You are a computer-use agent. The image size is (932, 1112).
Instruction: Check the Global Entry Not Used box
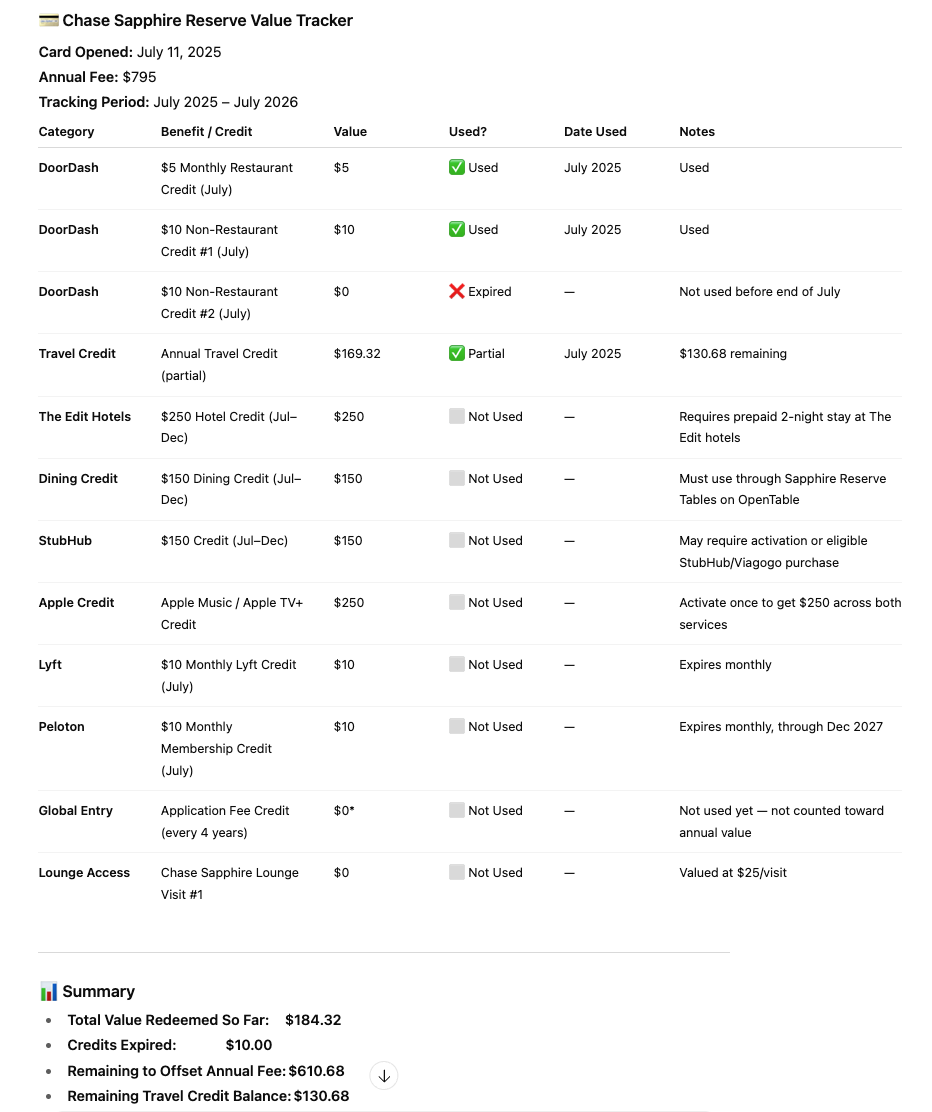point(457,811)
